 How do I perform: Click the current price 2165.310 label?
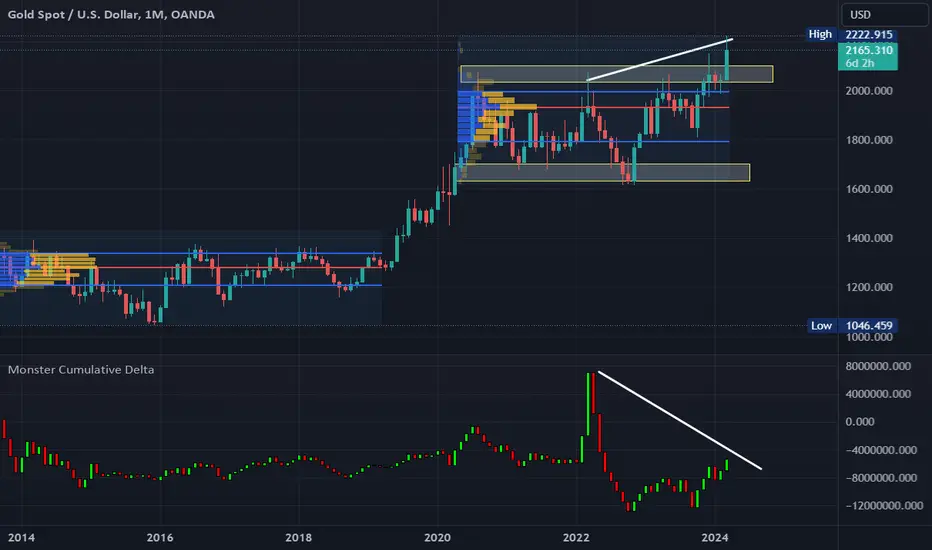(x=868, y=56)
